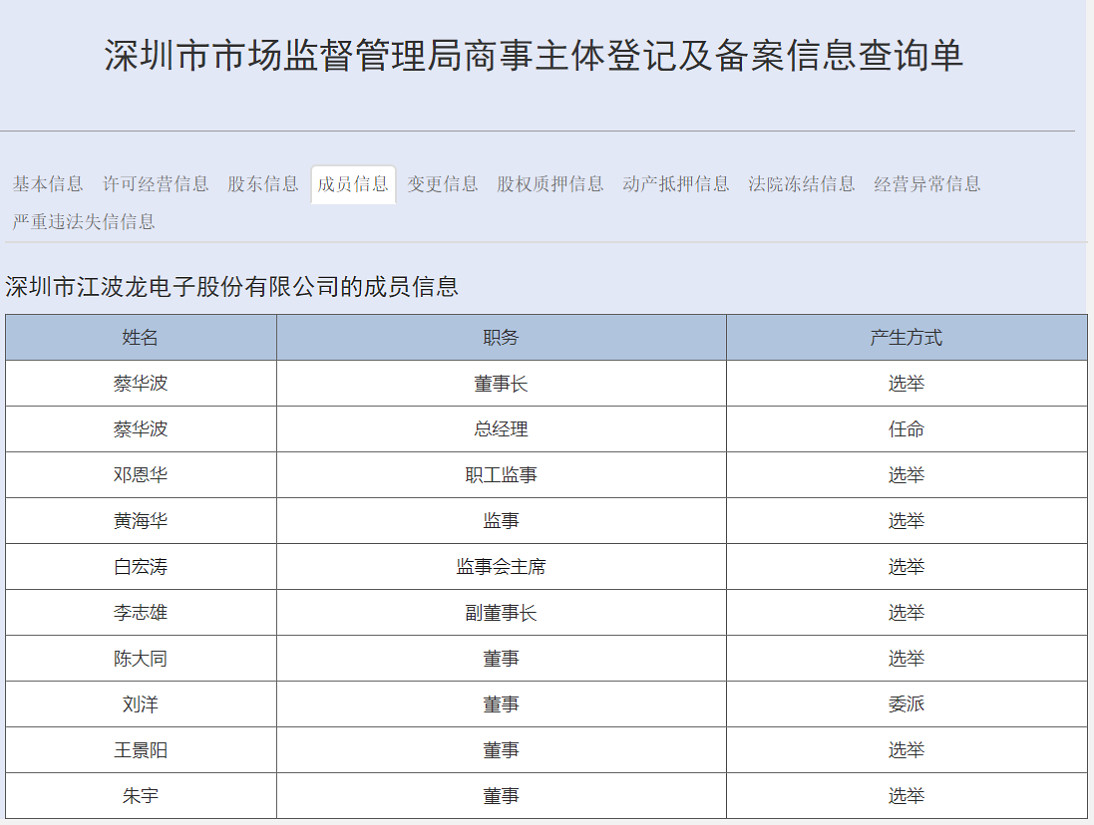
Task: Open the 基本信息 tab
Action: pyautogui.click(x=47, y=184)
